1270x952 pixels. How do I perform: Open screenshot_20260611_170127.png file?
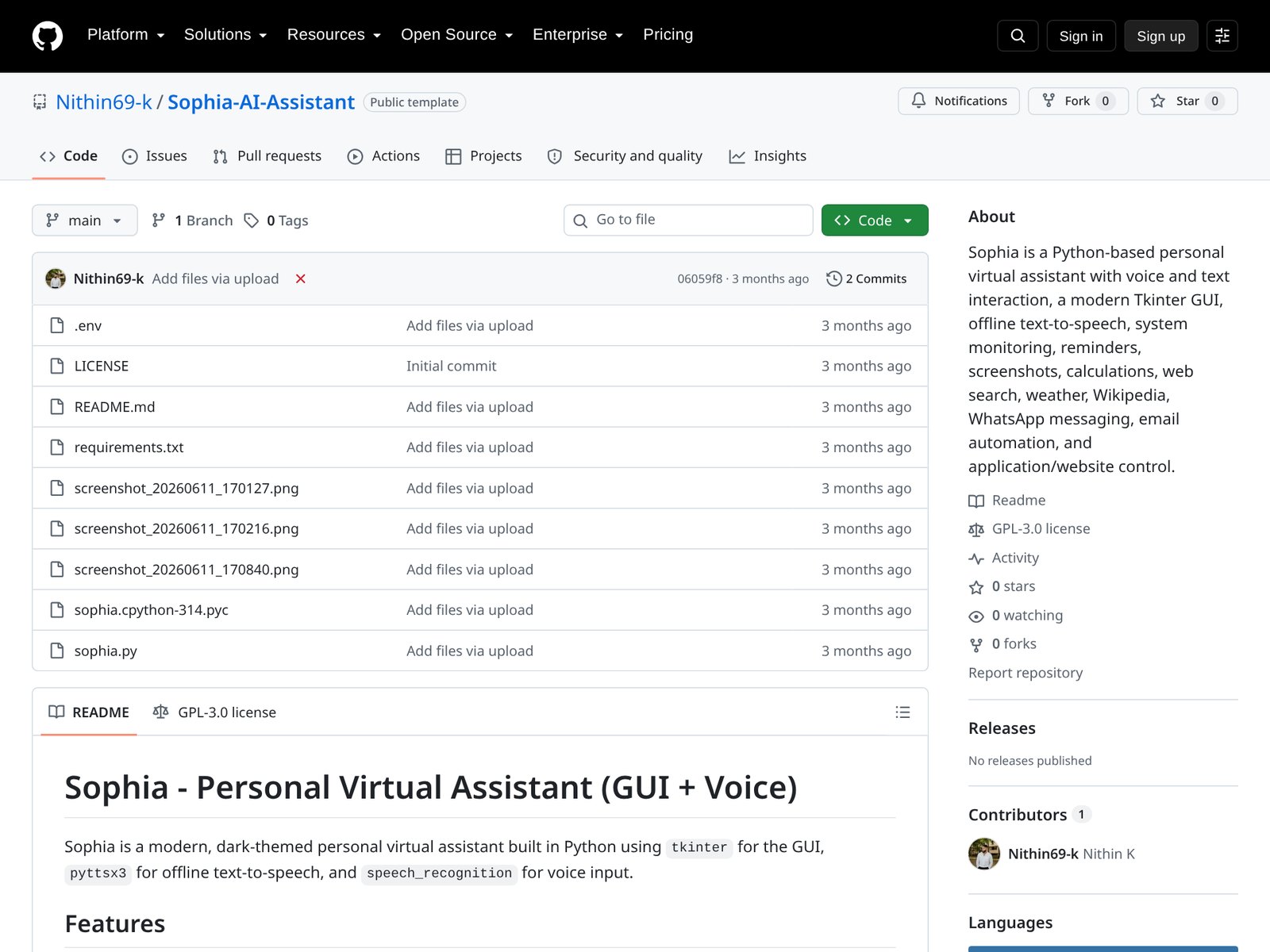[x=187, y=489]
